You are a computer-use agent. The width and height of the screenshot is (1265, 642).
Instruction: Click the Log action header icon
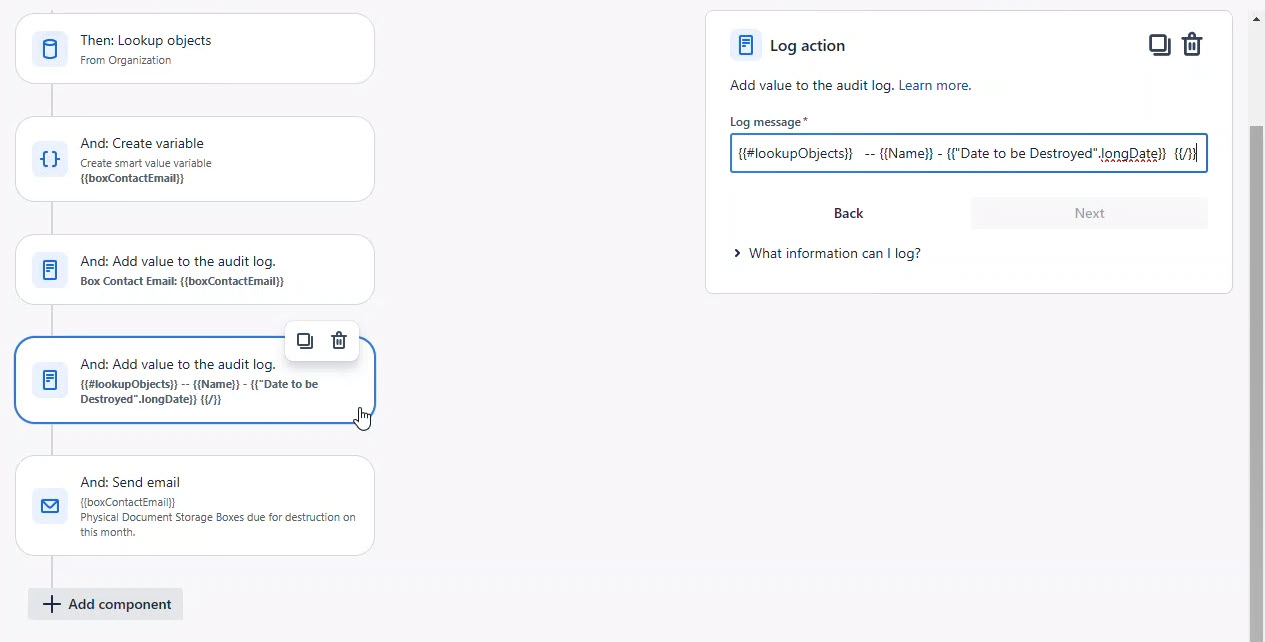(x=746, y=45)
